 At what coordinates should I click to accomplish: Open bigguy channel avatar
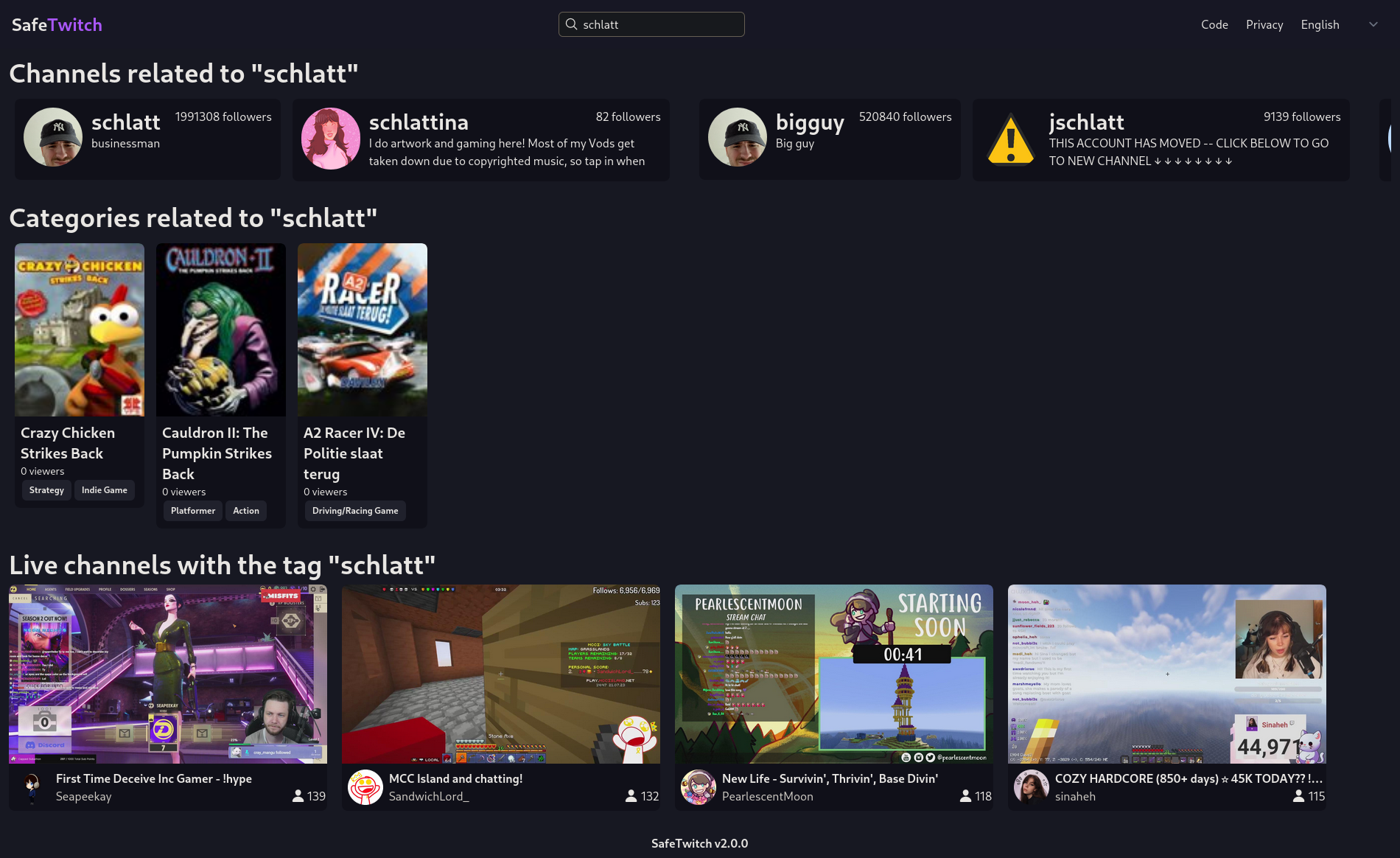(x=738, y=137)
